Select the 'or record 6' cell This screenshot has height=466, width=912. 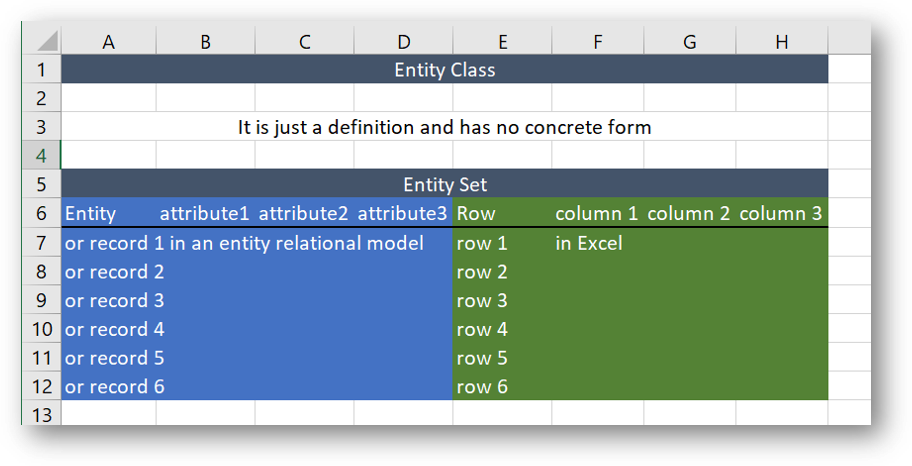point(108,387)
